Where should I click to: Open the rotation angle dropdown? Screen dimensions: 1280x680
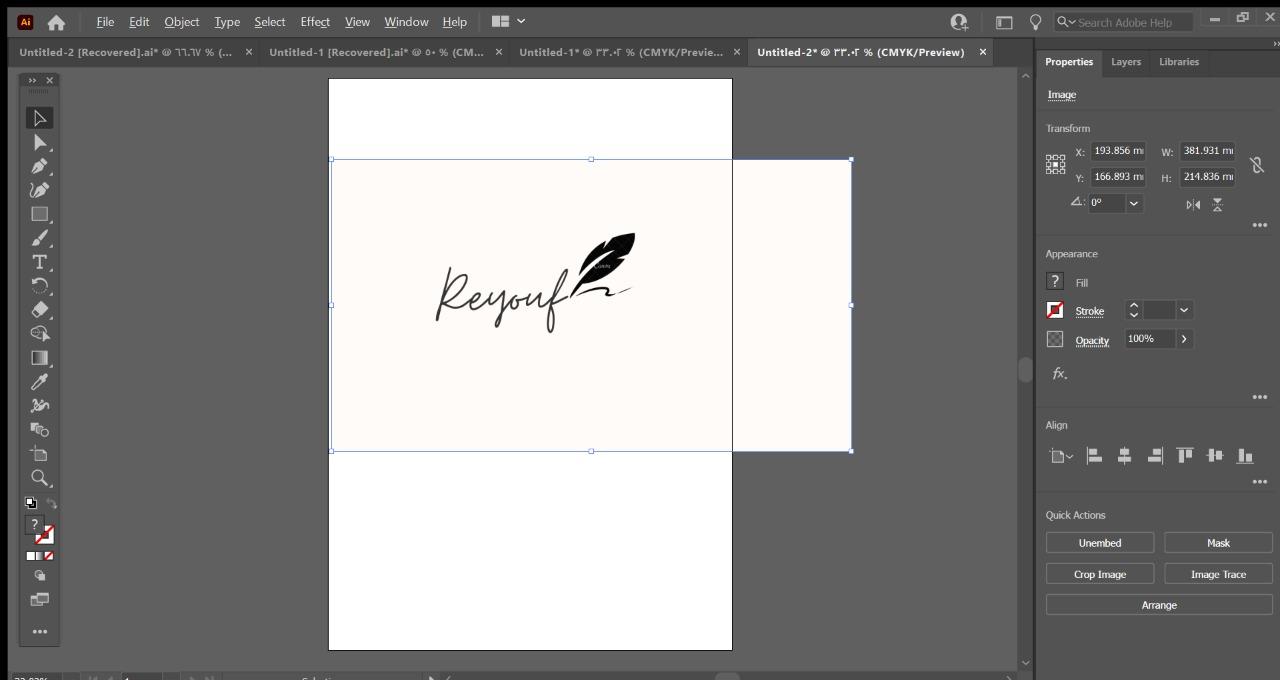coord(1134,203)
